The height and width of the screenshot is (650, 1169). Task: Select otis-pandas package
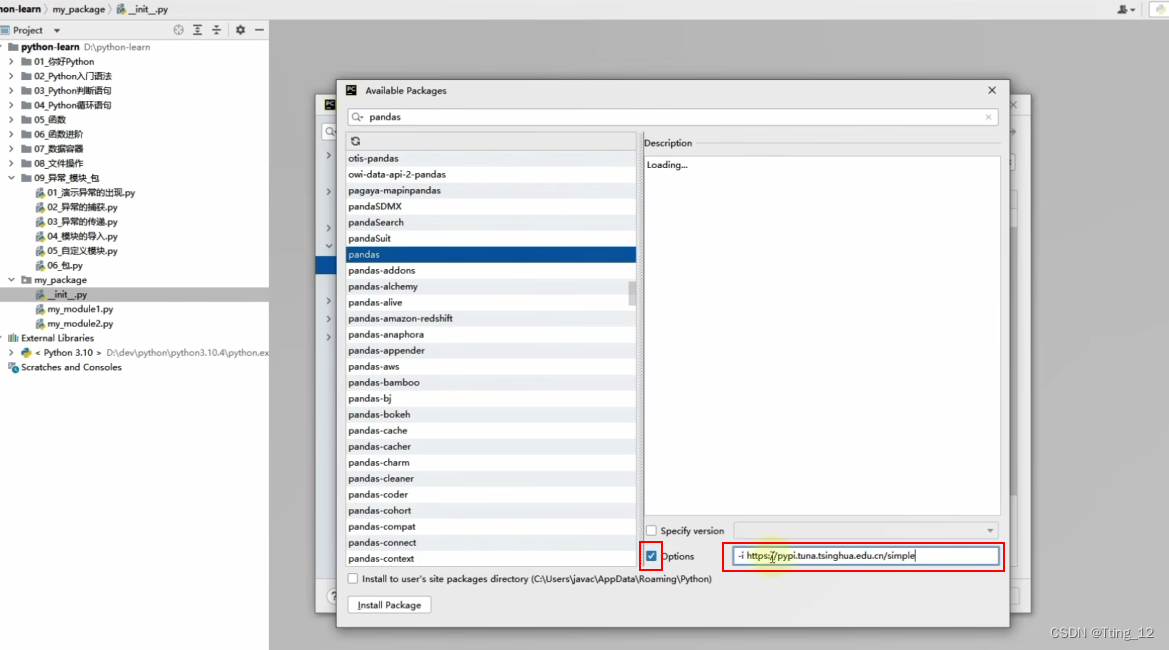491,159
